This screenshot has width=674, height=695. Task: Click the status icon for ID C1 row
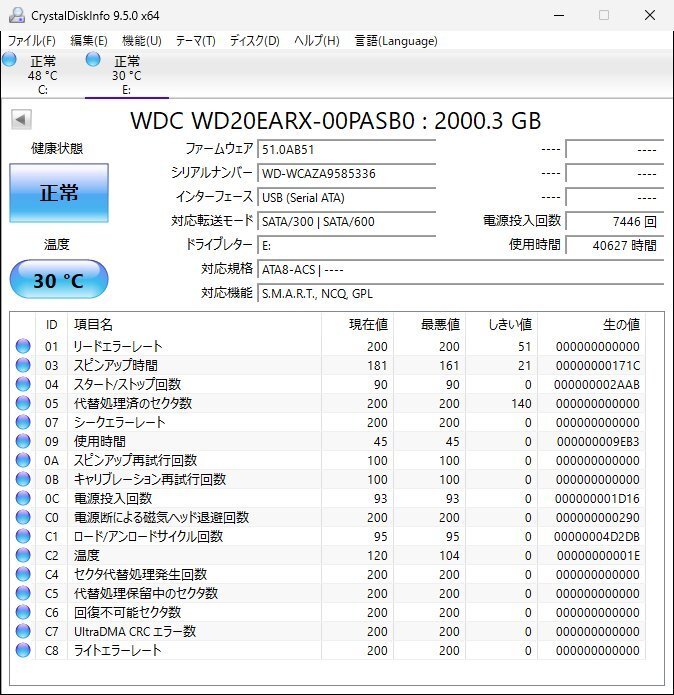pyautogui.click(x=23, y=536)
